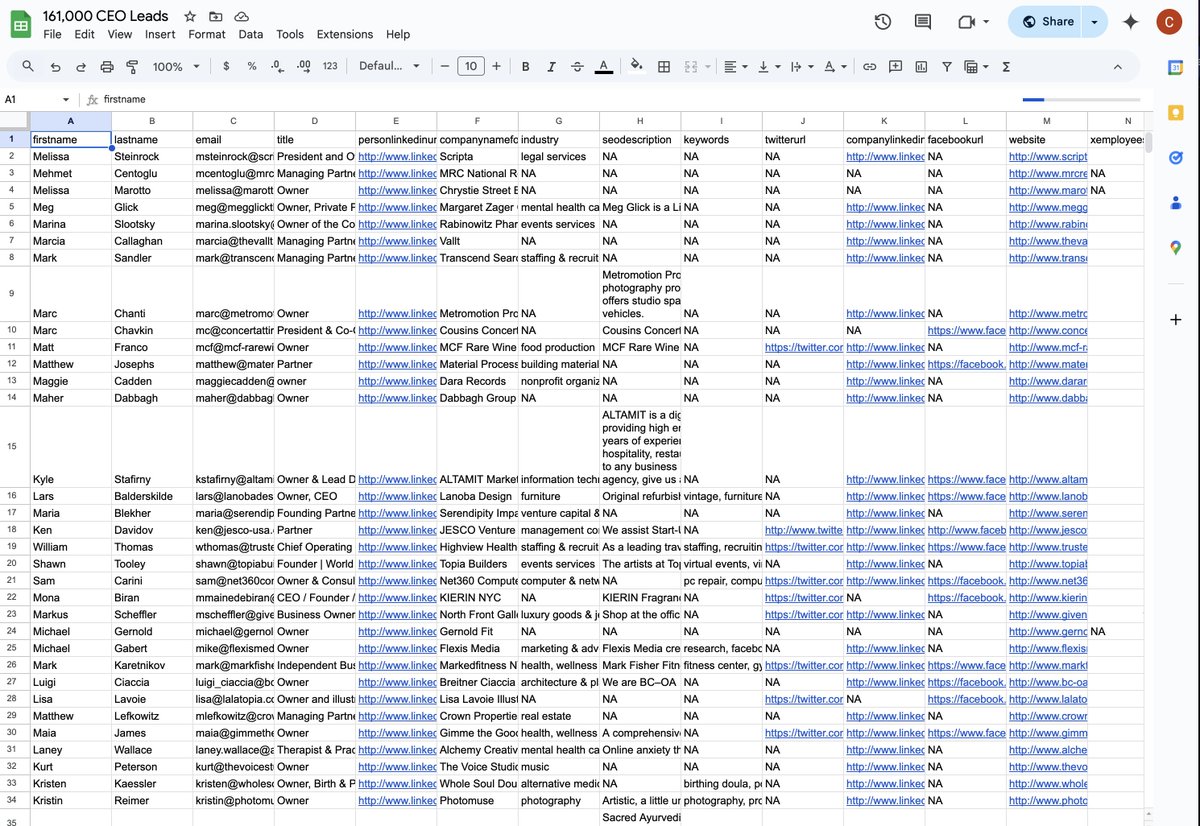Open the zoom 100% dropdown
The width and height of the screenshot is (1200, 826).
[176, 66]
